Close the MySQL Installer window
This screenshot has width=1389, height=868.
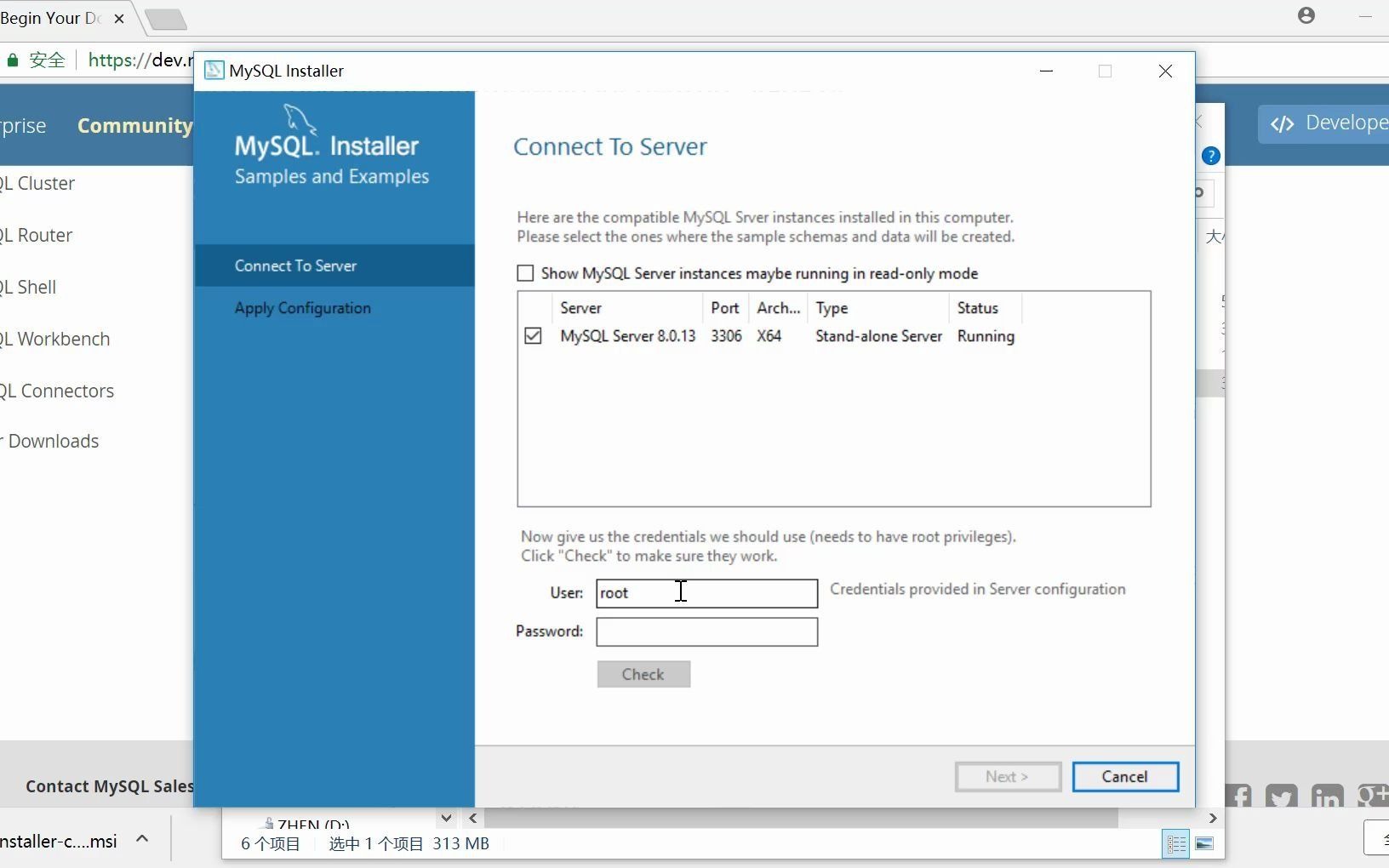(x=1165, y=71)
